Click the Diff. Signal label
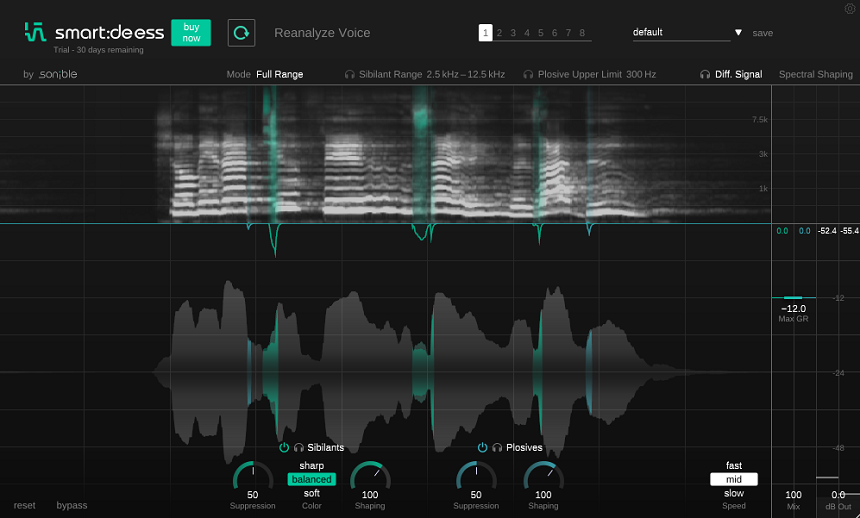The width and height of the screenshot is (860, 518). click(738, 74)
